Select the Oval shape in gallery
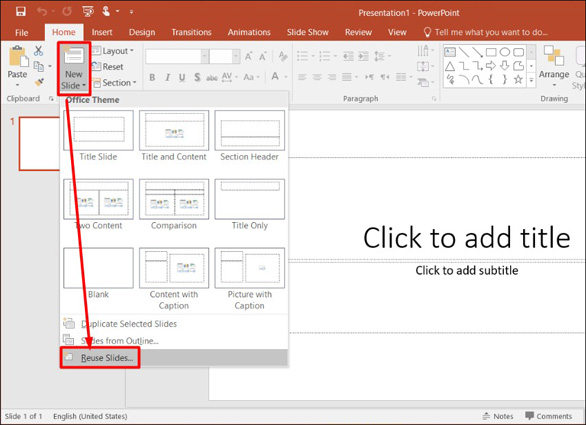The height and width of the screenshot is (425, 586). pyautogui.click(x=505, y=52)
